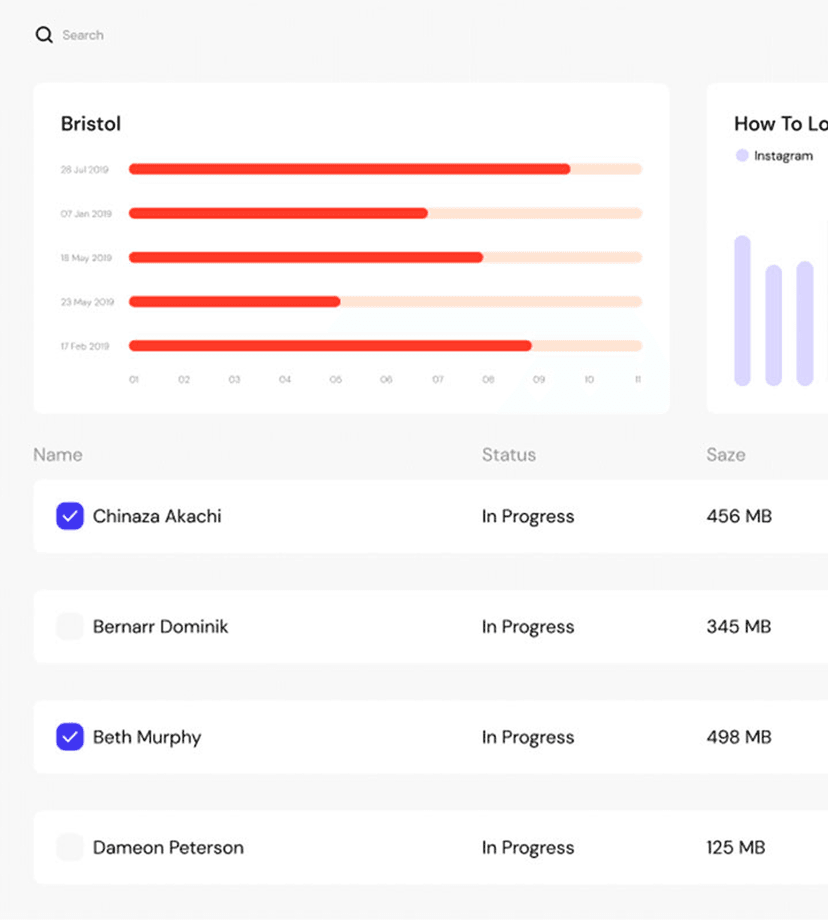Screen dimensions: 828x920
Task: Click into the Search input field
Action: point(84,34)
